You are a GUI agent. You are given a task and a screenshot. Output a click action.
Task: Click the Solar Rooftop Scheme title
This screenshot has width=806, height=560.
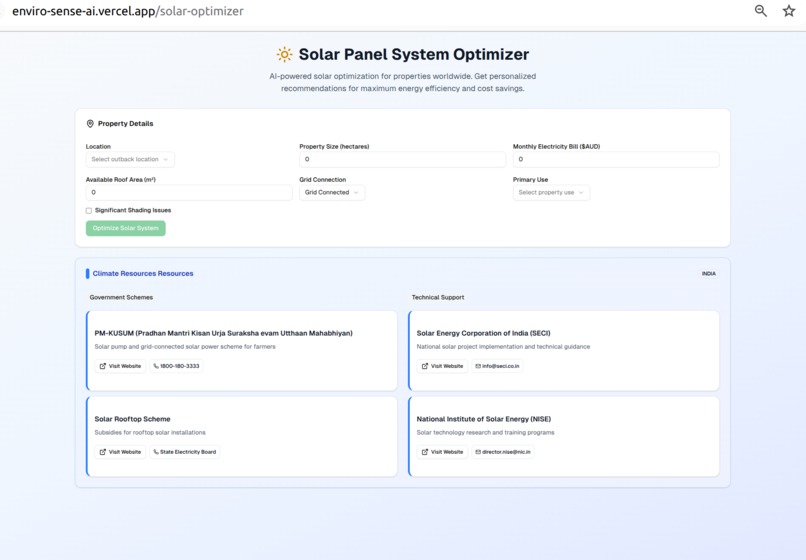coord(132,419)
